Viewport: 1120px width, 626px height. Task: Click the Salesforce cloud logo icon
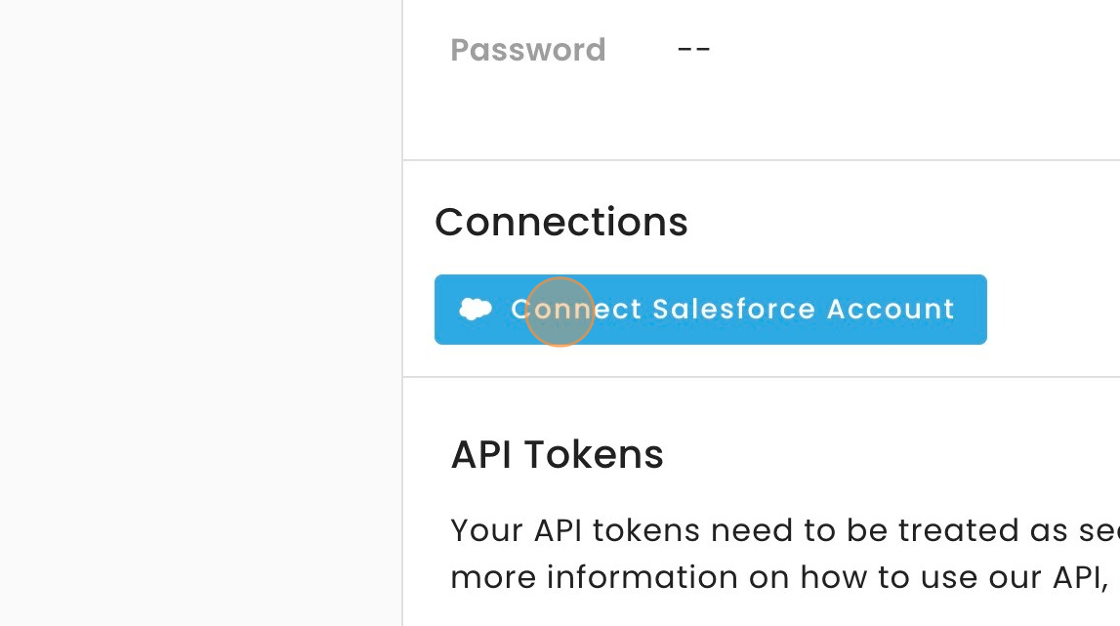click(x=475, y=310)
